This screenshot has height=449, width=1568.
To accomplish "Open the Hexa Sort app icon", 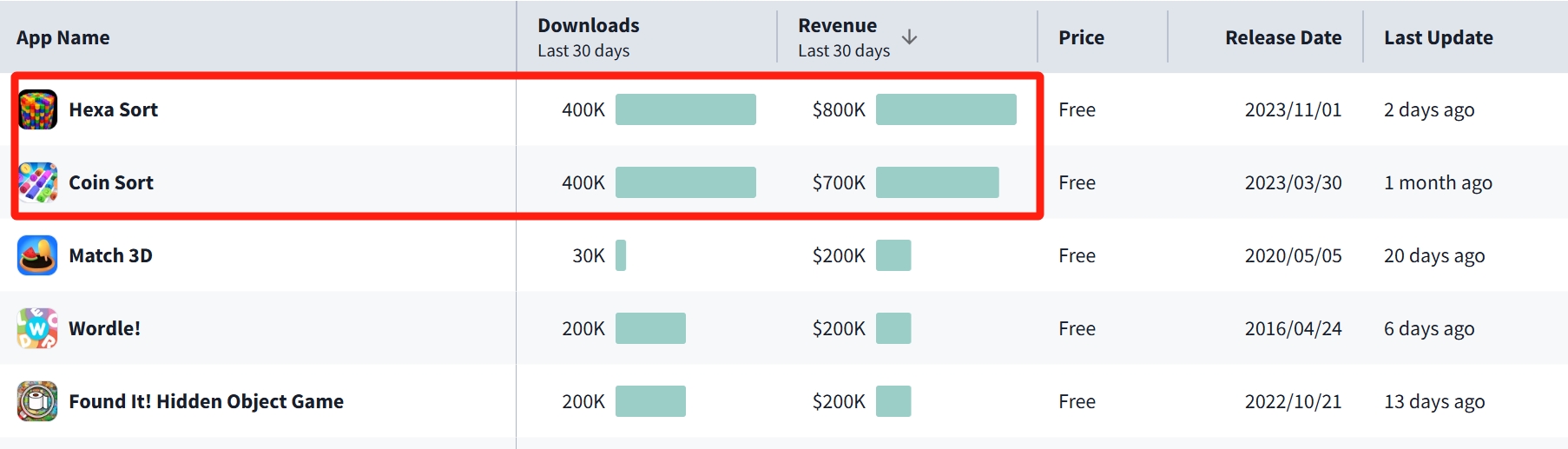I will click(x=37, y=109).
